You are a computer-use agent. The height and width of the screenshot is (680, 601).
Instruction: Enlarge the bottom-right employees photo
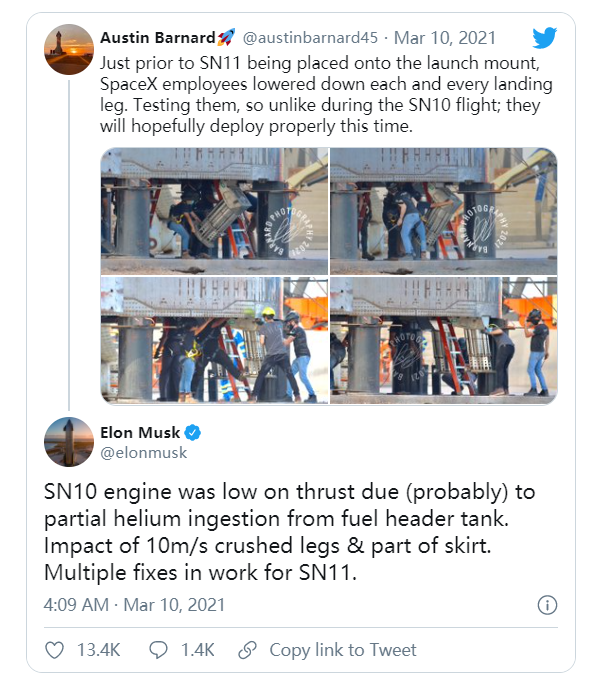point(443,340)
